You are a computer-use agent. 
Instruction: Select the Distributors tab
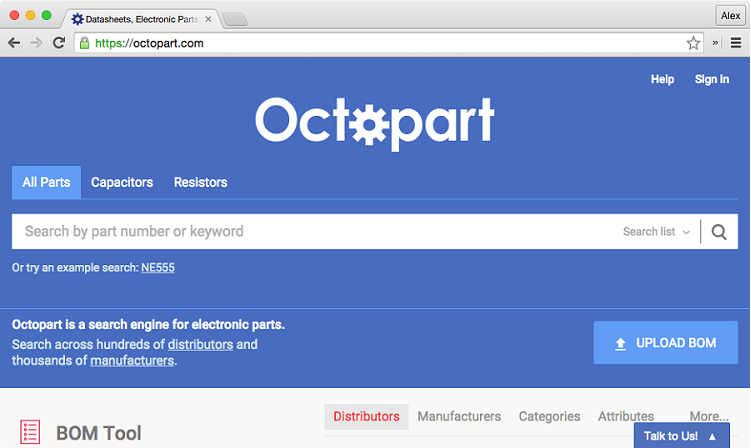366,416
